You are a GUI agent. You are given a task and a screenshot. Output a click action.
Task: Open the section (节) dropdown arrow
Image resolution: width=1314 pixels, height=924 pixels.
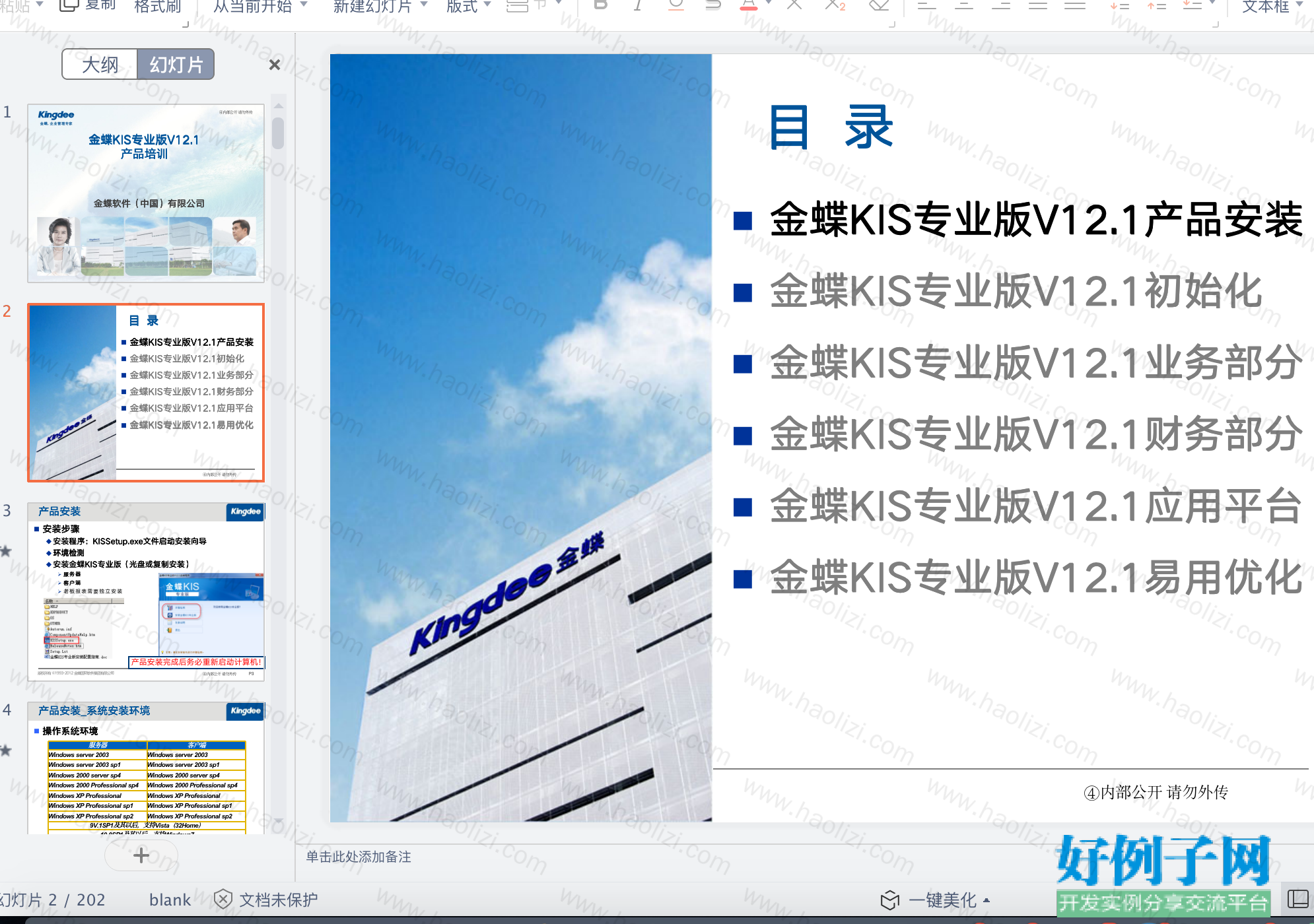click(x=559, y=3)
